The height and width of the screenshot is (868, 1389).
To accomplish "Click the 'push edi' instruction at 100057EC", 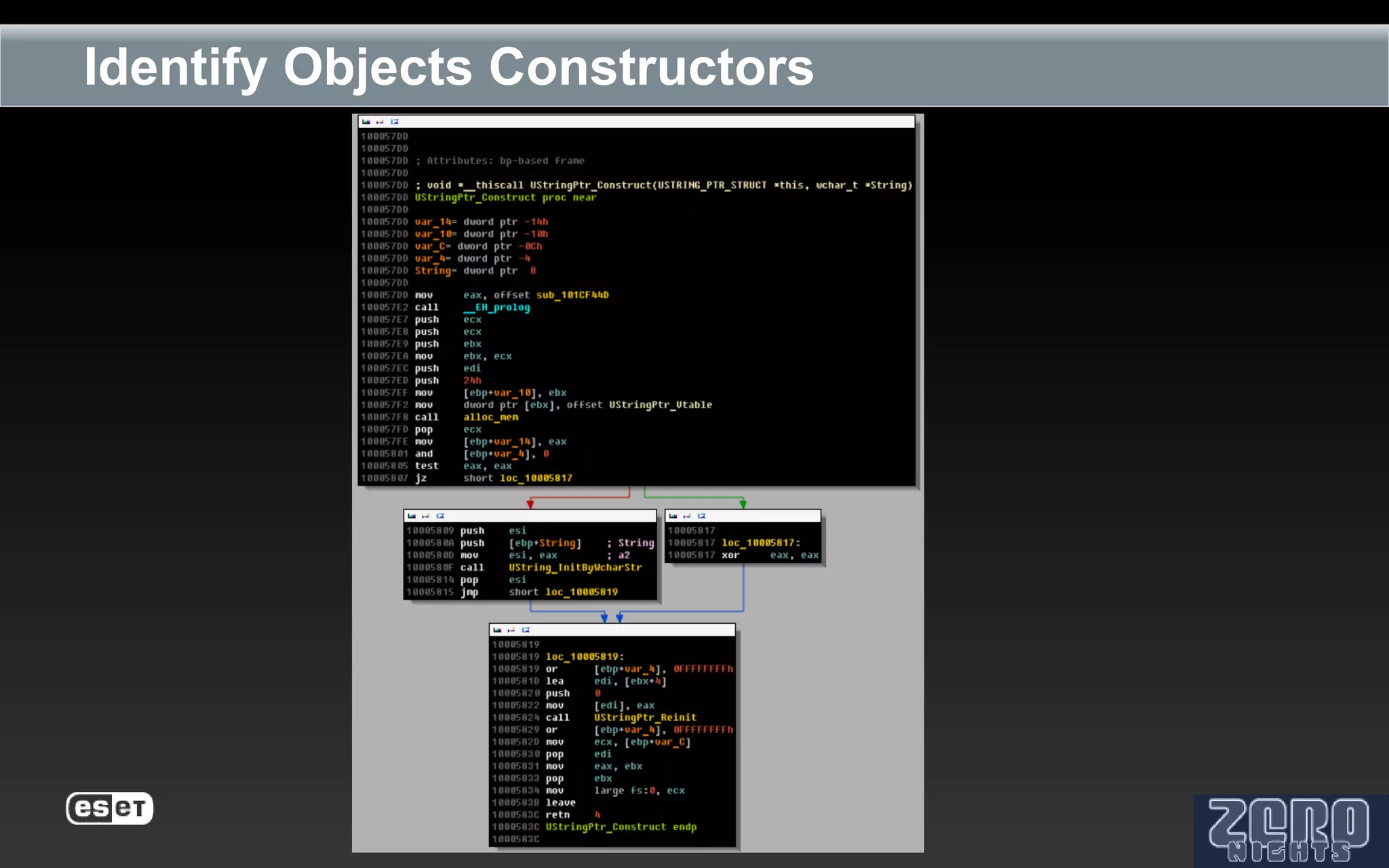I will [448, 368].
